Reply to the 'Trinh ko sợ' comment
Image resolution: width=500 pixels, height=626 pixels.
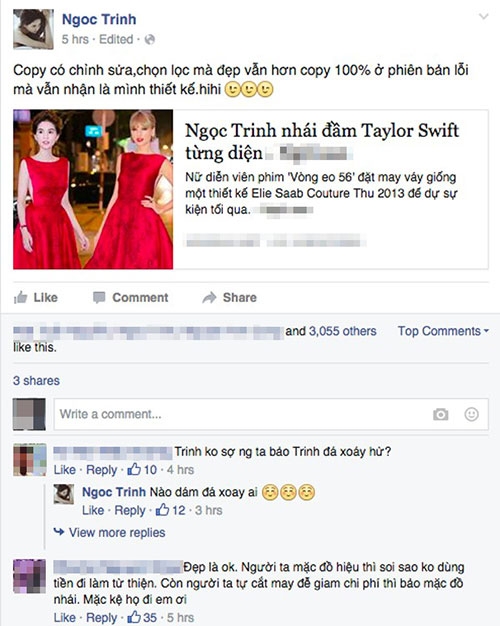[x=101, y=470]
